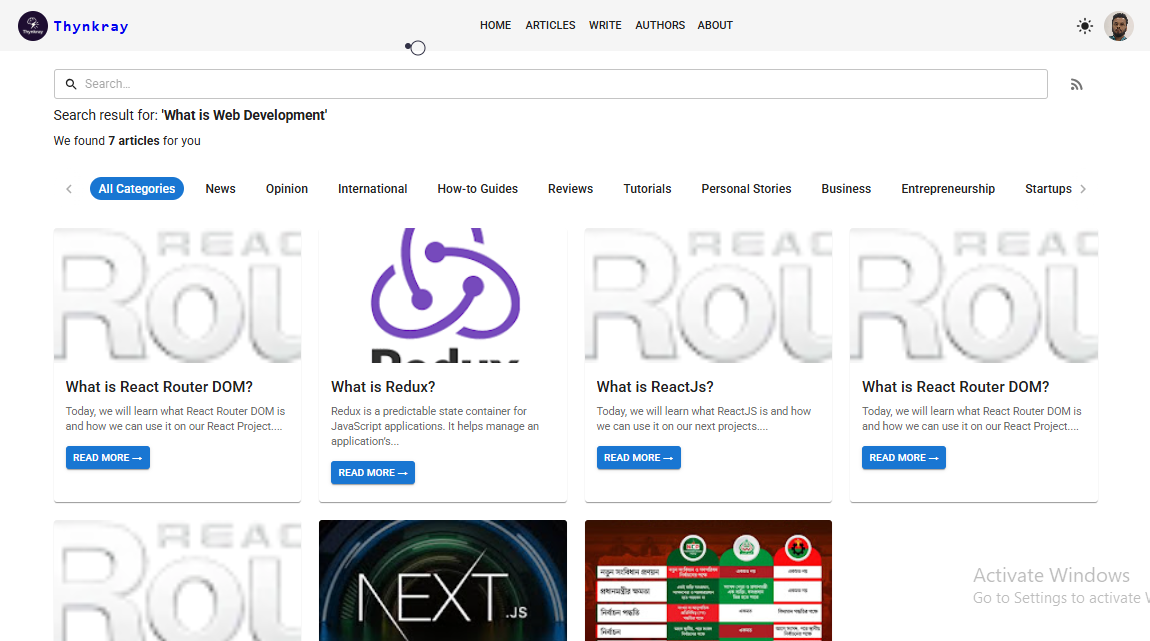Filter articles by News
The image size is (1150, 641).
(221, 188)
